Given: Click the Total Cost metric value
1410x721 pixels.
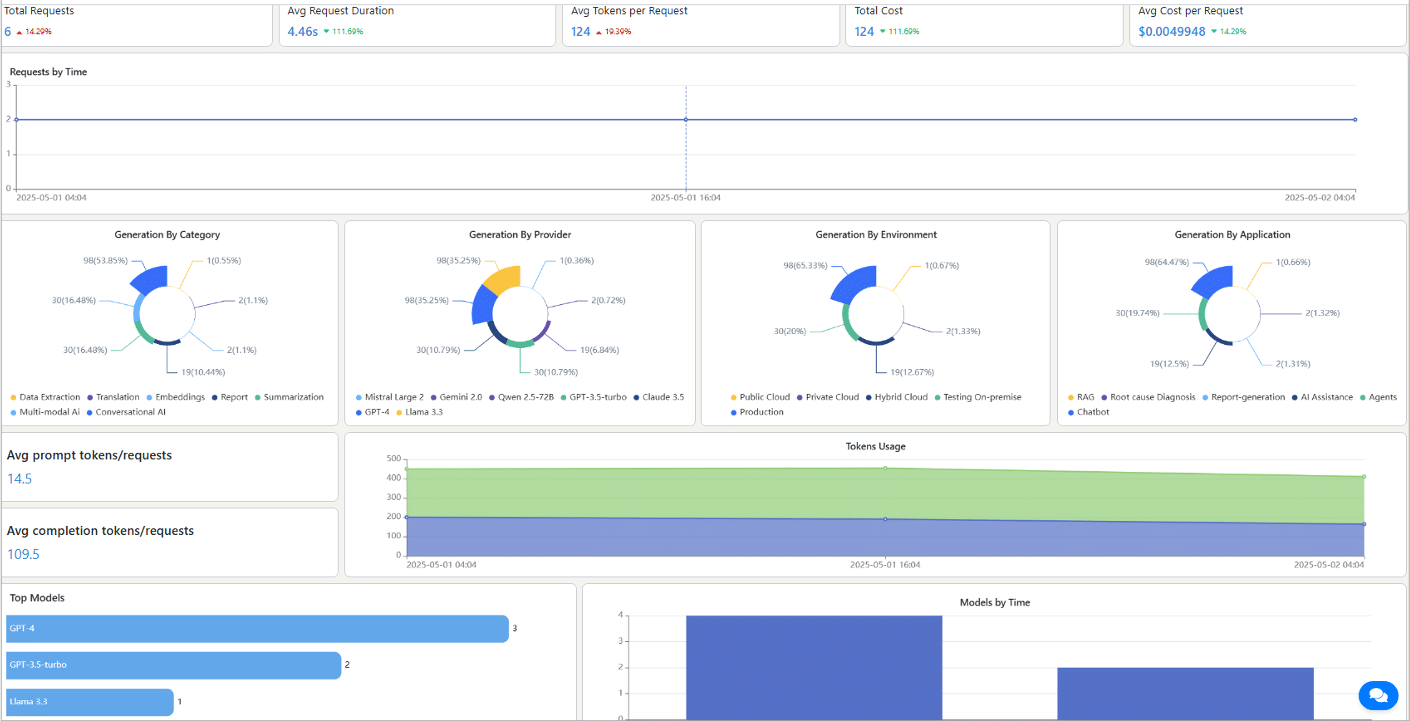Looking at the screenshot, I should [864, 32].
